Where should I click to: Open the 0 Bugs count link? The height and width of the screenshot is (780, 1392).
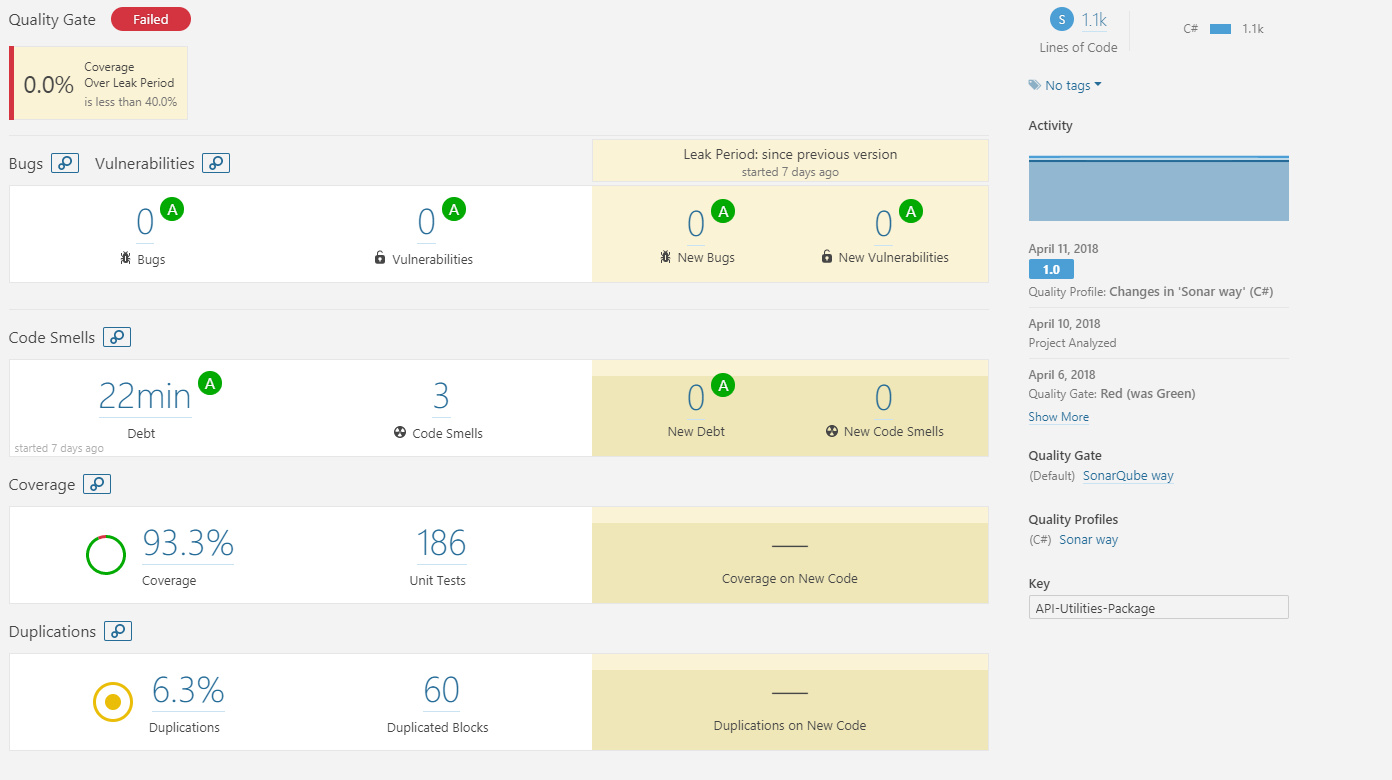pos(145,221)
